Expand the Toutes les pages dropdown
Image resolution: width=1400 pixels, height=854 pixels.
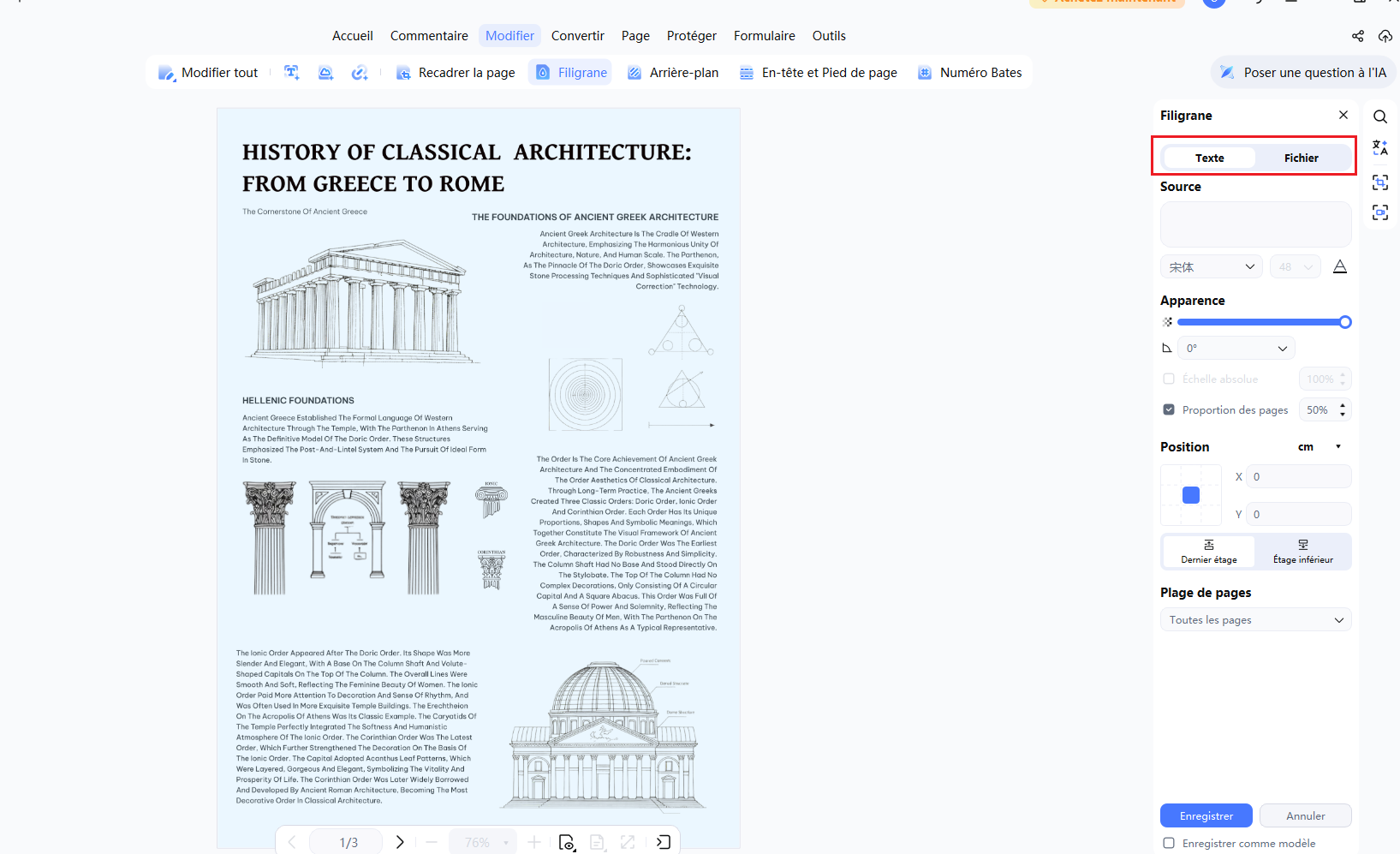1256,620
